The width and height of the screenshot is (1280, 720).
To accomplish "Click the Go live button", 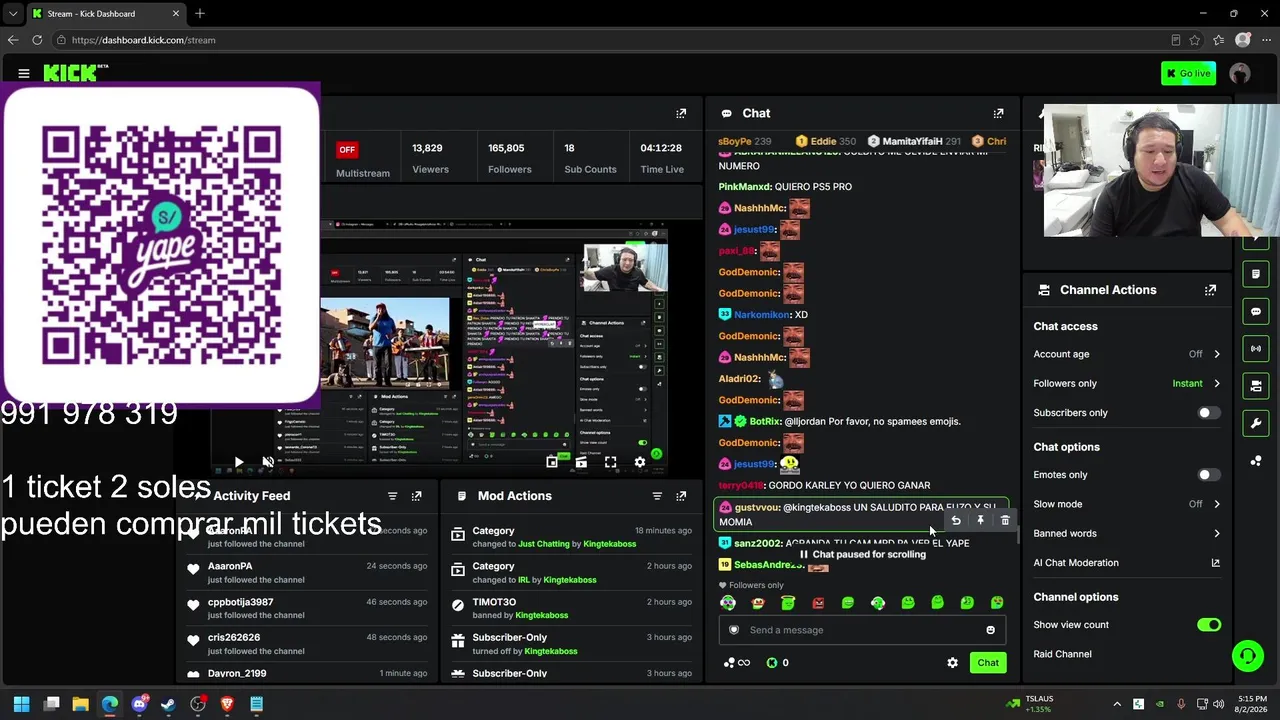I will point(1188,73).
